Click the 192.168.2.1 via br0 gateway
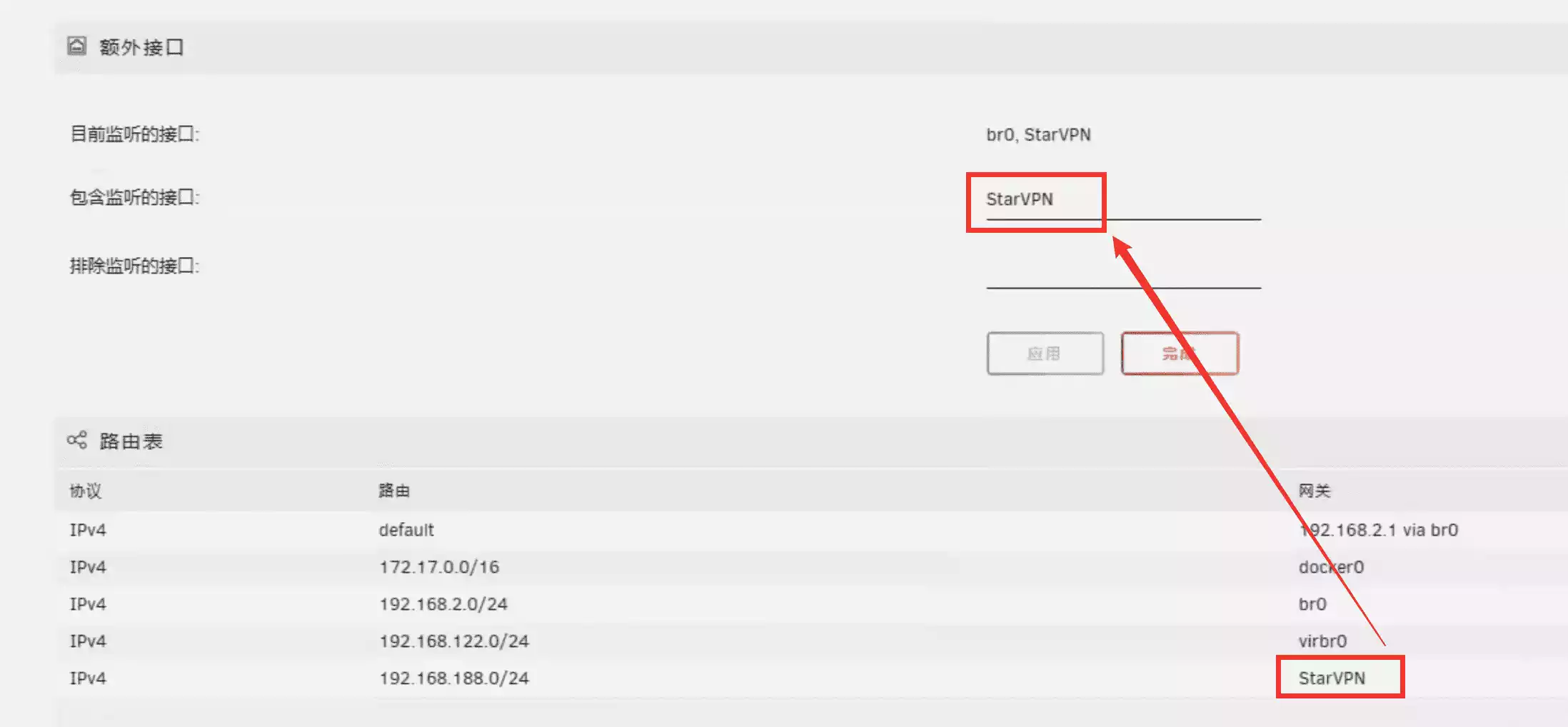 1378,530
